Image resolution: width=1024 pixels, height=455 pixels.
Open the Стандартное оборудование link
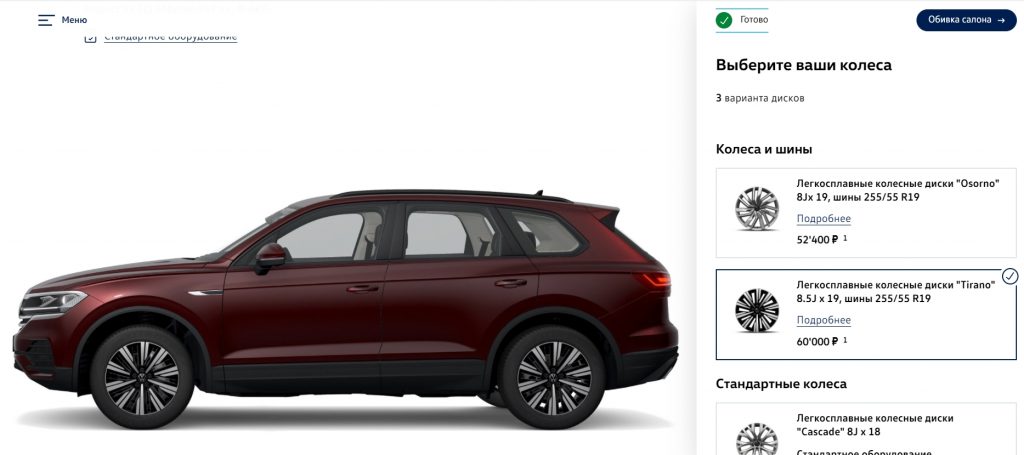170,37
